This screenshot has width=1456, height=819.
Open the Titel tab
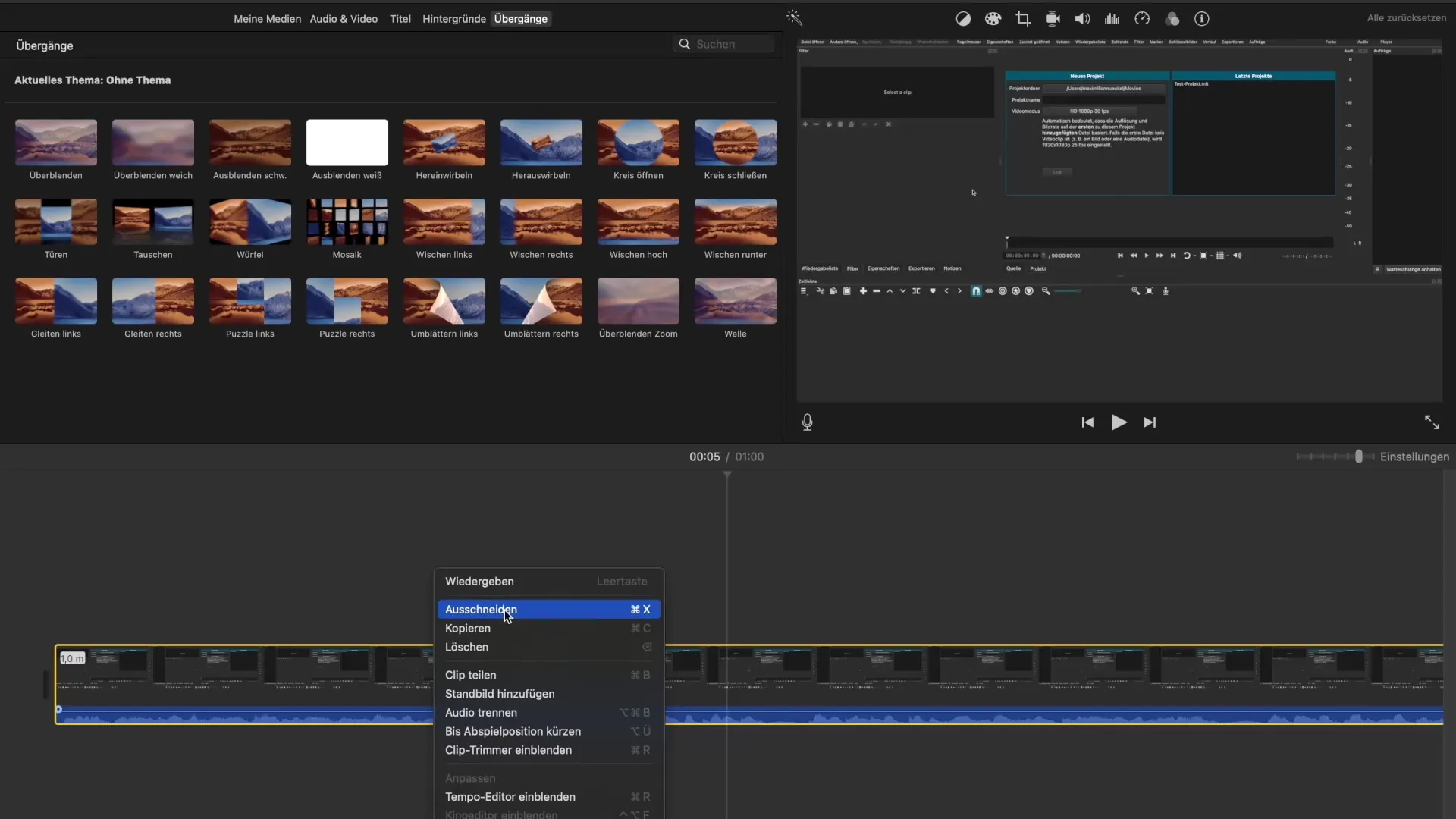coord(400,19)
